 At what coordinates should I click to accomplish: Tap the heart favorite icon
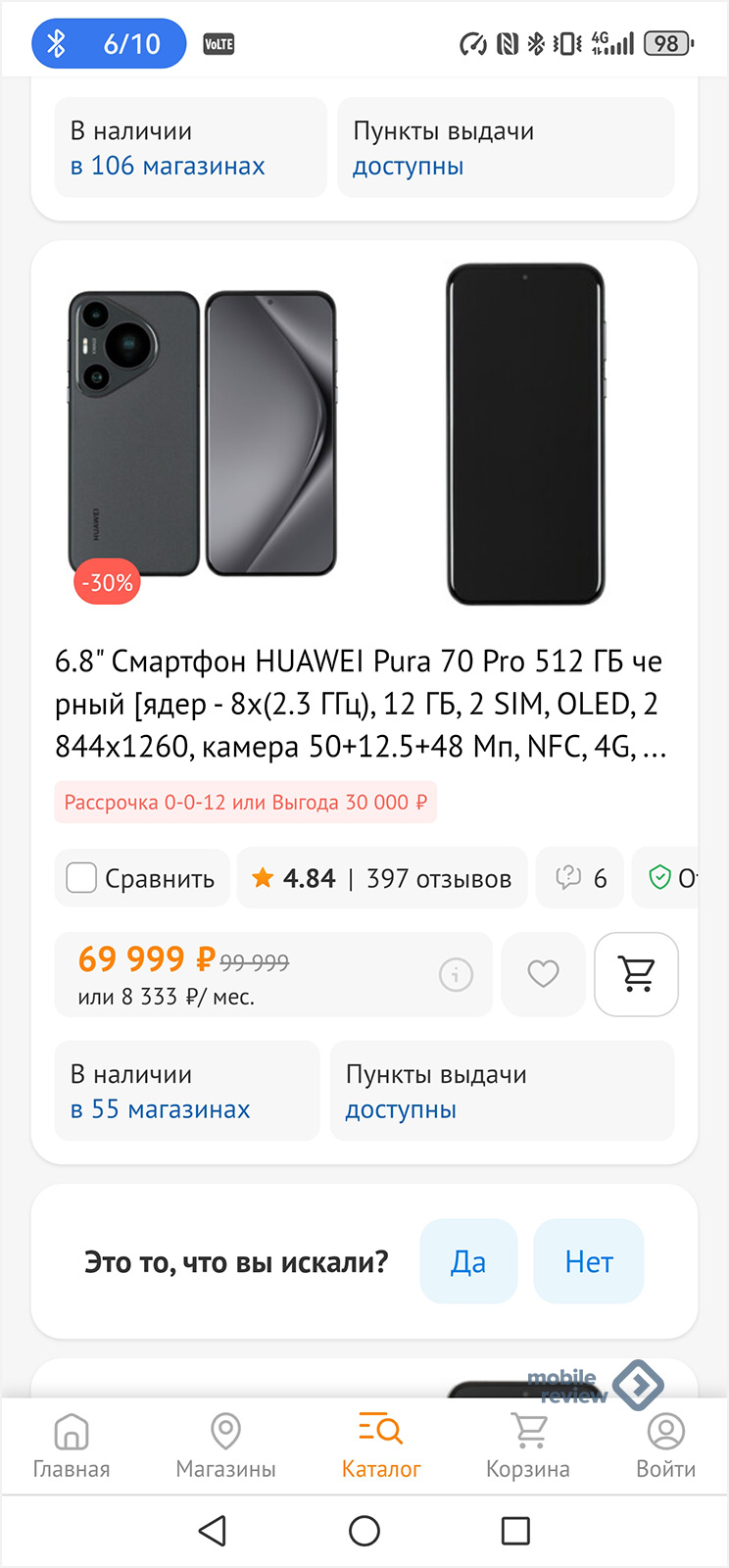click(x=543, y=974)
